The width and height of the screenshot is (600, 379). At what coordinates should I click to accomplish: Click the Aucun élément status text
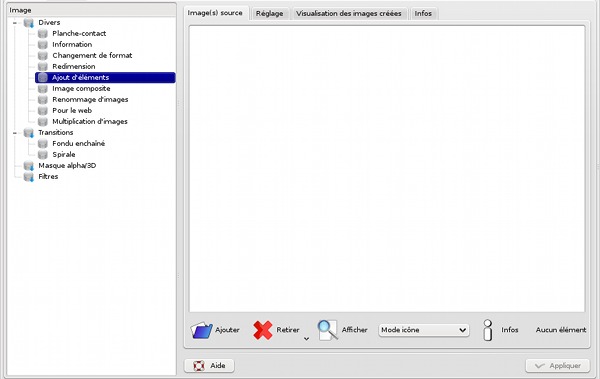561,330
